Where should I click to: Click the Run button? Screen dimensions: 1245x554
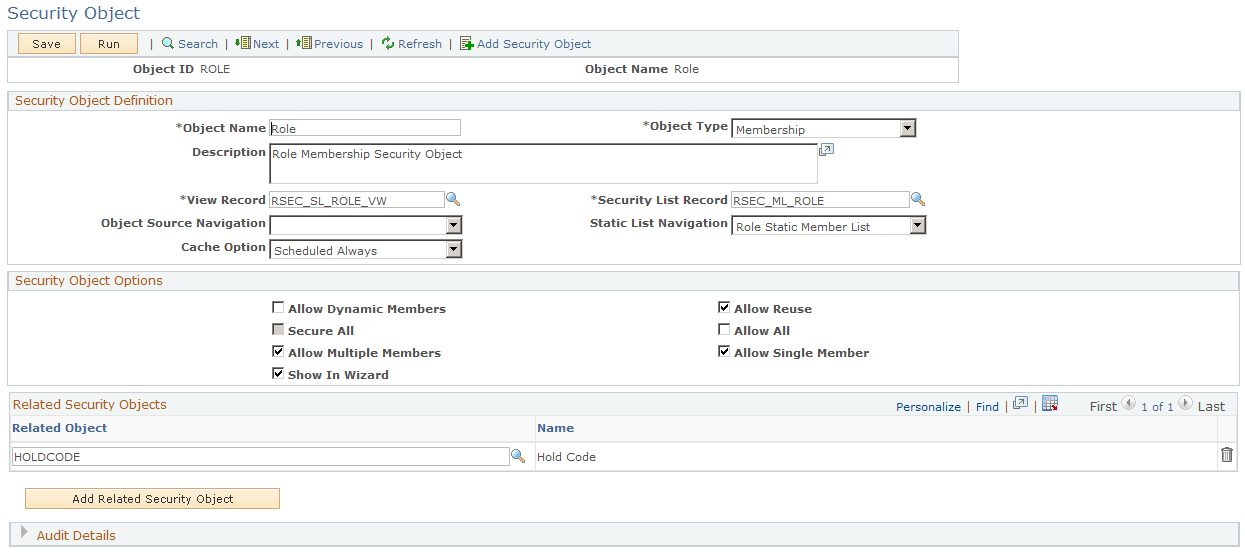click(x=109, y=44)
